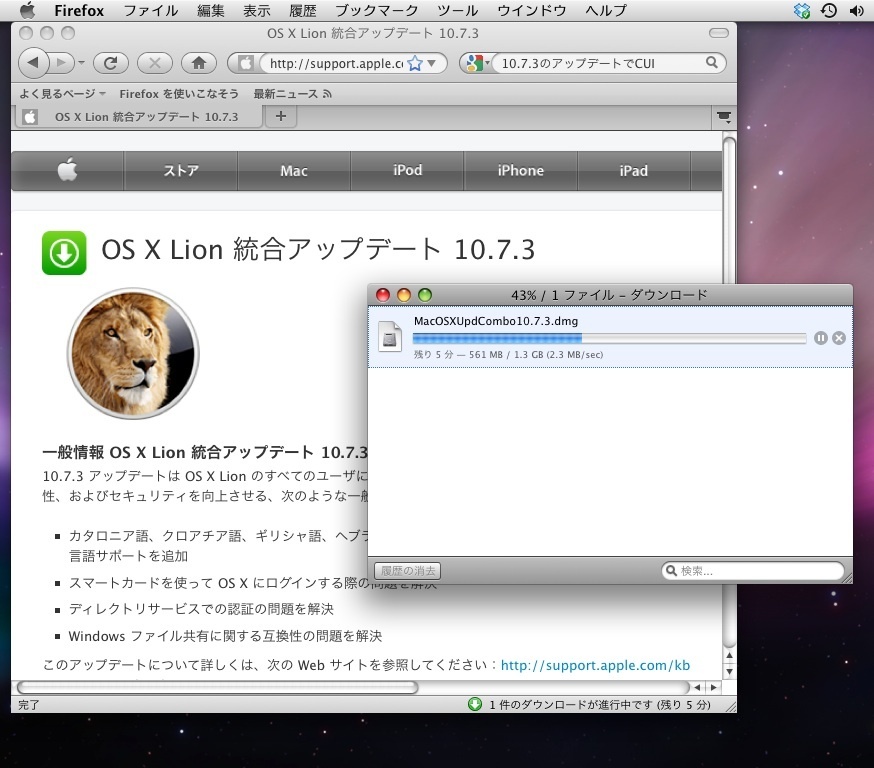Pause the MacOSXUpdCombo10.7.3.dmg download
Screen dimensions: 874x768
tap(820, 338)
